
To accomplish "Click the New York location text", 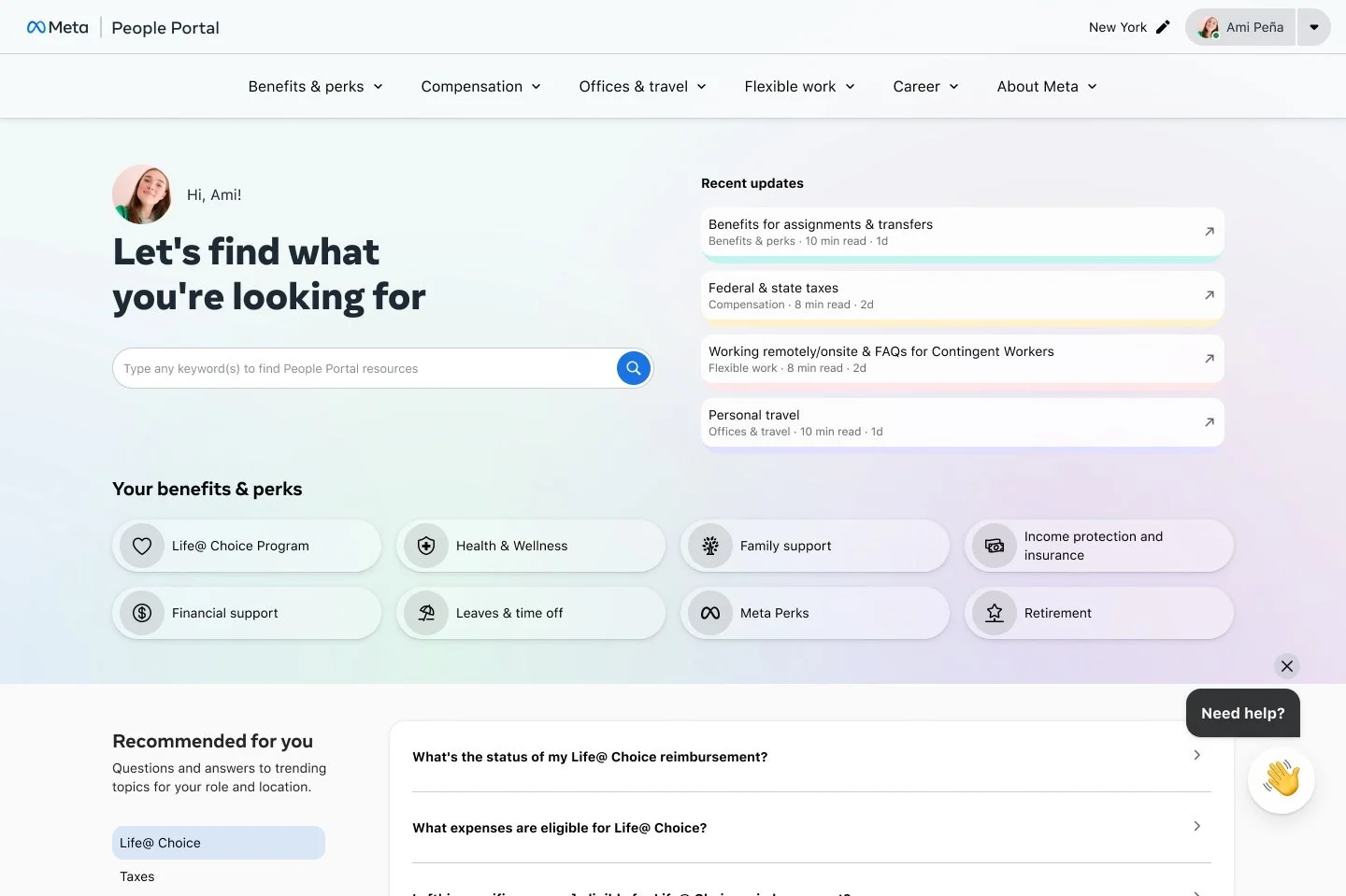I will point(1118,27).
